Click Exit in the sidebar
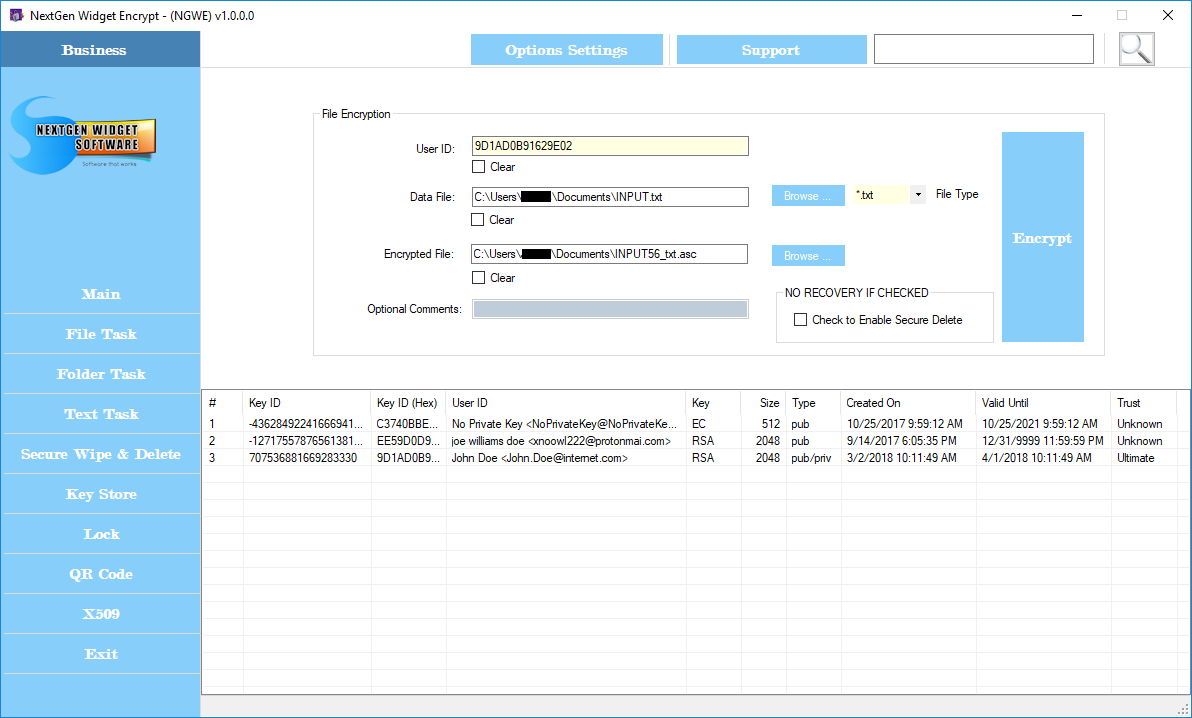This screenshot has height=718, width=1192. (x=101, y=654)
